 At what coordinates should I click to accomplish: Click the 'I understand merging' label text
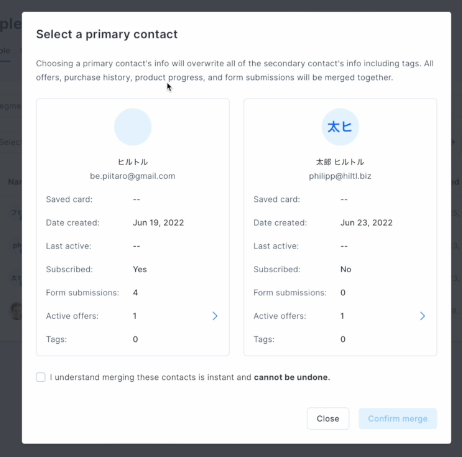[x=190, y=377]
